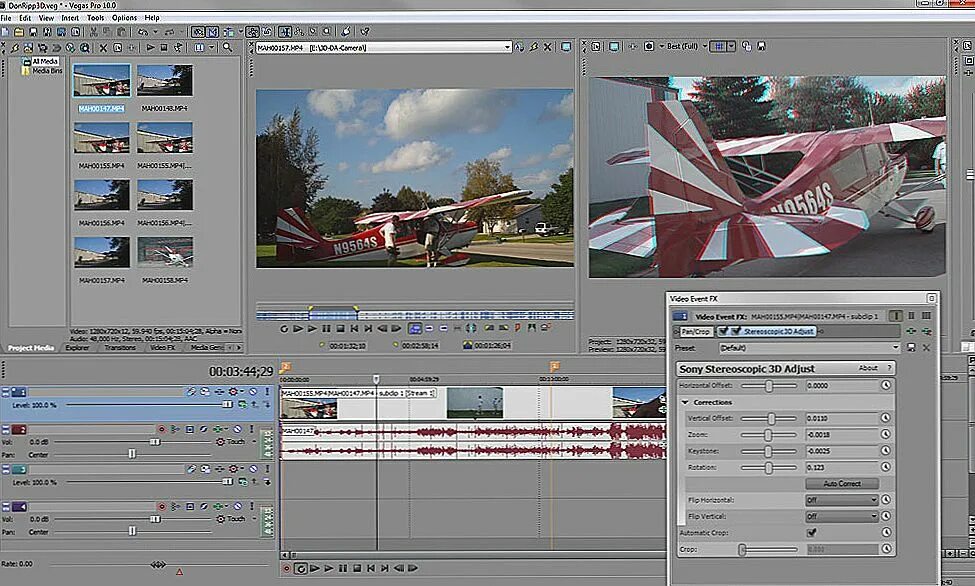The image size is (975, 586).
Task: Open the Insert menu
Action: pos(70,17)
